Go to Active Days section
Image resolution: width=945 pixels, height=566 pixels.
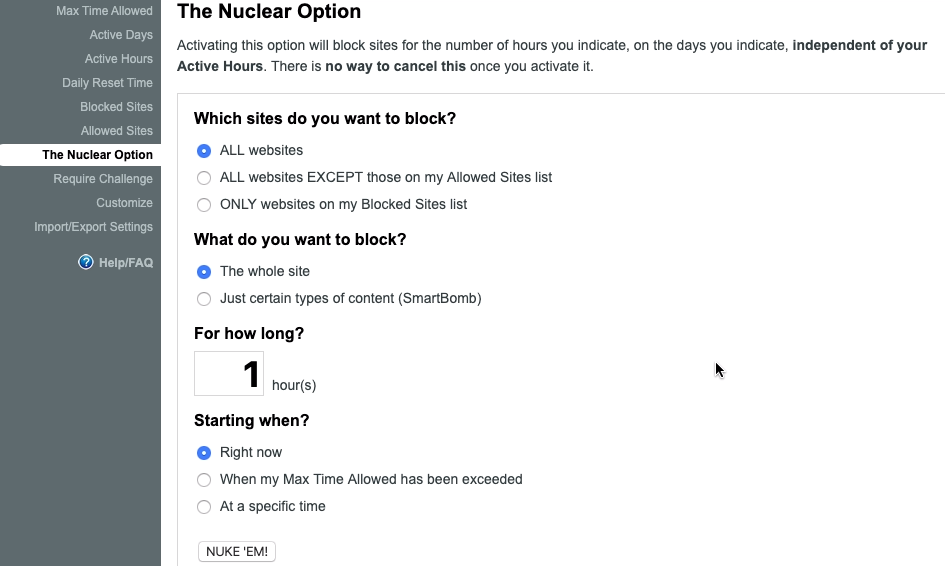121,35
